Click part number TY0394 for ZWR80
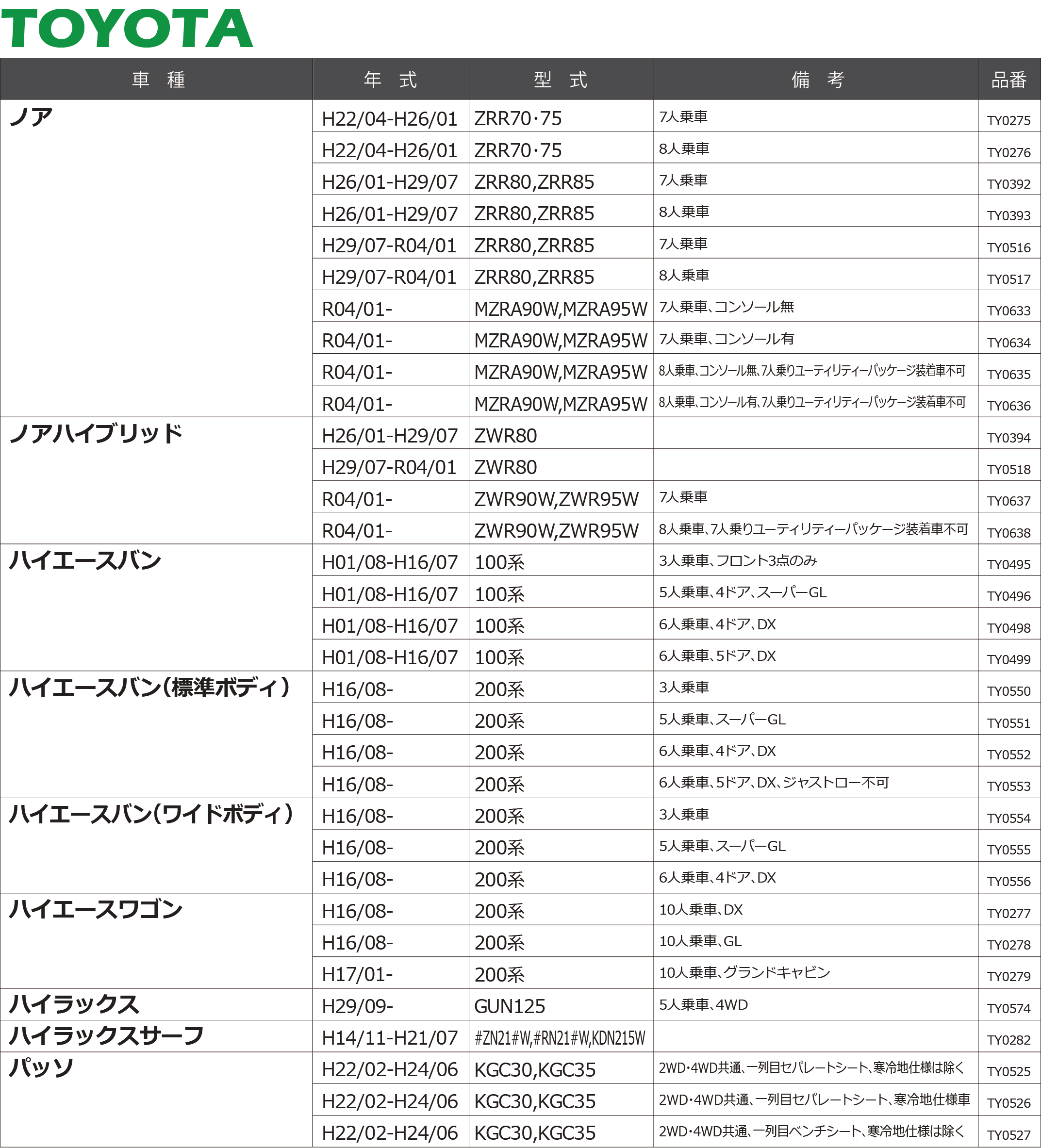The image size is (1041, 1148). tap(1008, 438)
